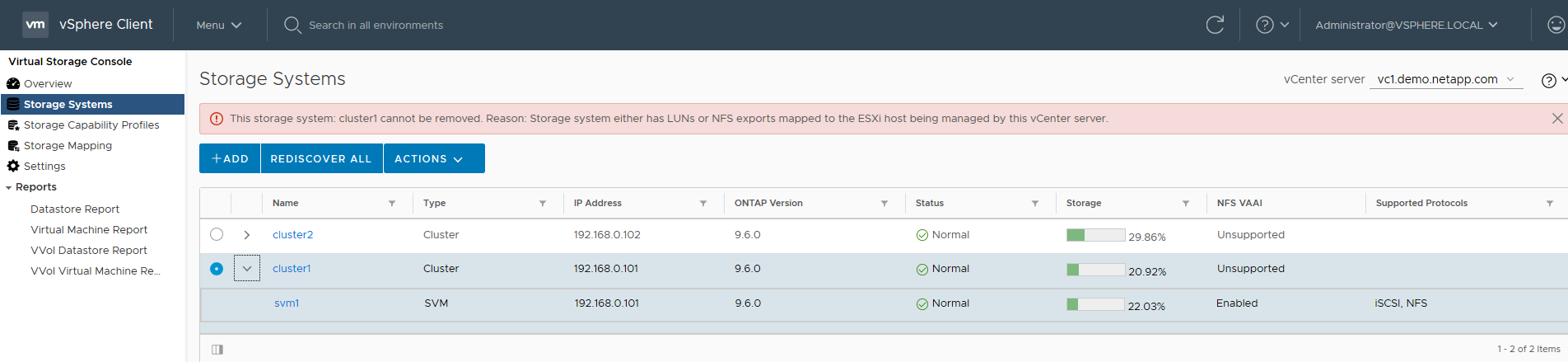Dismiss the red error banner
Screen dimensions: 1568x362
tap(1556, 119)
